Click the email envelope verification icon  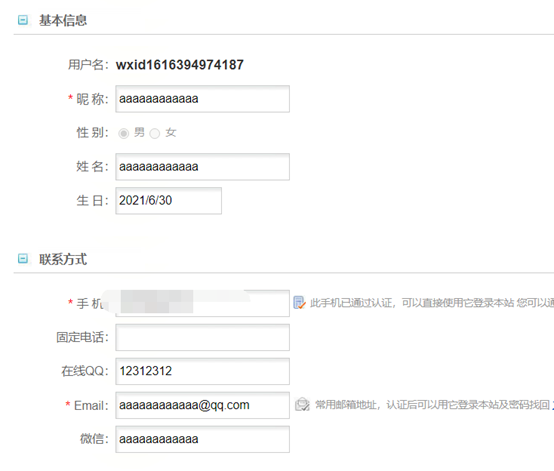(x=302, y=405)
